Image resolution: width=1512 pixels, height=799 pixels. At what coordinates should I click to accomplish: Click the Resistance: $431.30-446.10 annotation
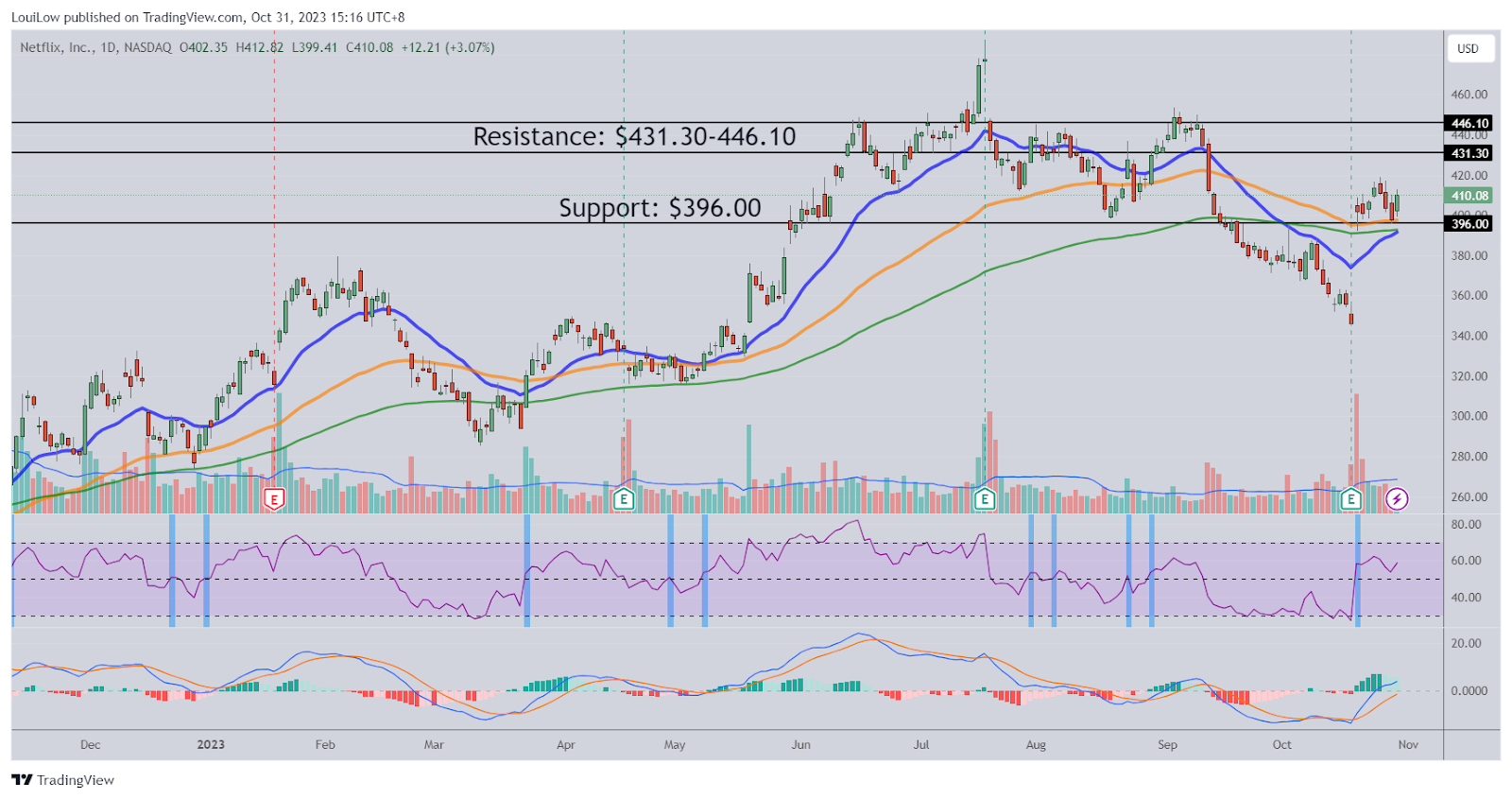[x=634, y=137]
